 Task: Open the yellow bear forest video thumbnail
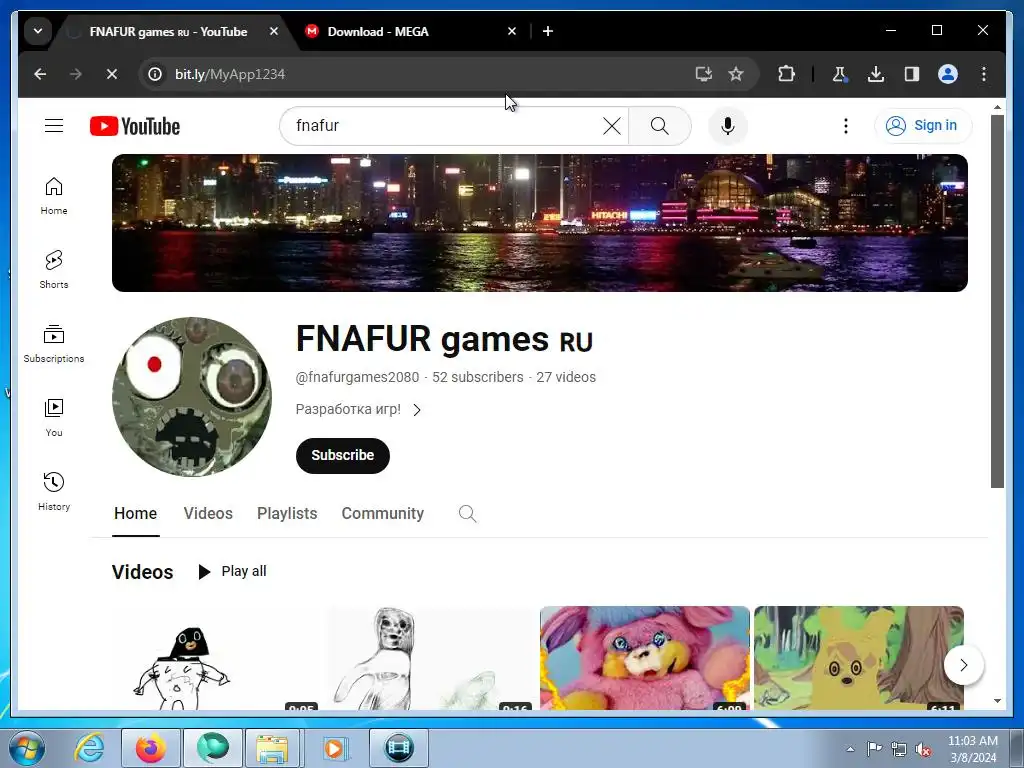click(859, 658)
